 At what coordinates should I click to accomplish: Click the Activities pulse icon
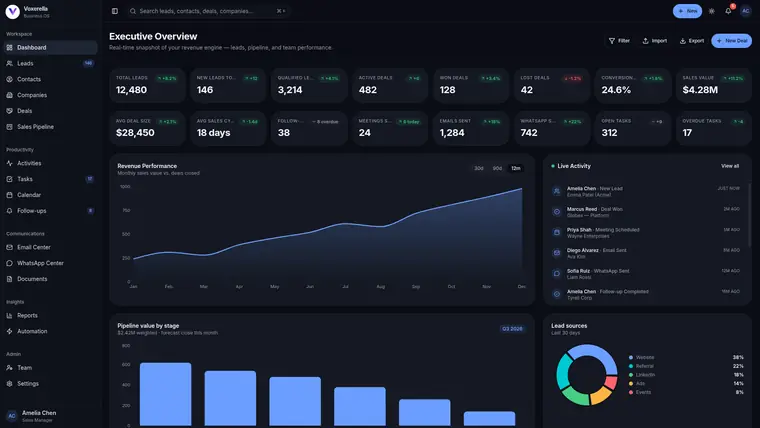(9, 163)
